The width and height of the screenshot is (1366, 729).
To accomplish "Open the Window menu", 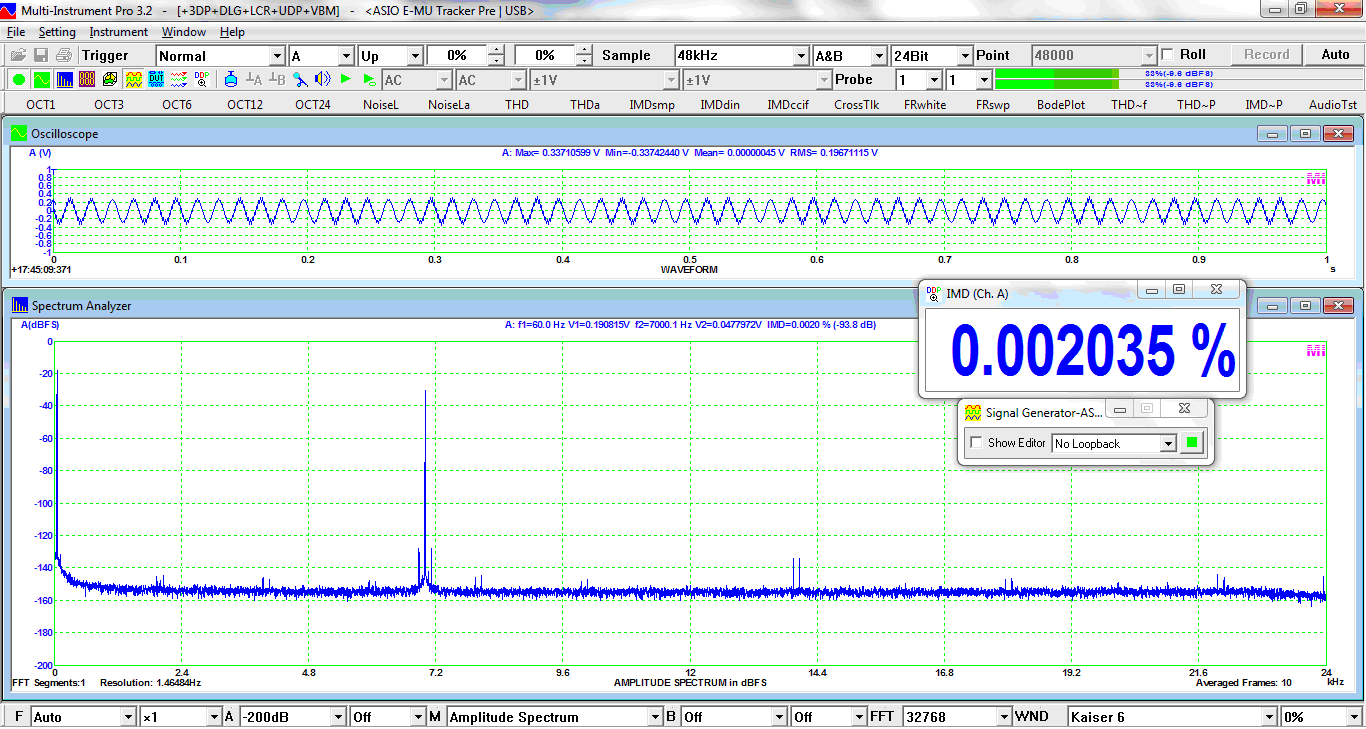I will point(184,32).
